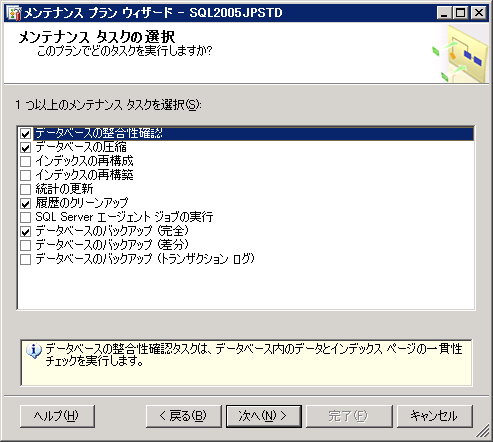Uncheck データベースの整合性確認 checkbox
Viewport: 493px width, 442px height.
tap(26, 134)
